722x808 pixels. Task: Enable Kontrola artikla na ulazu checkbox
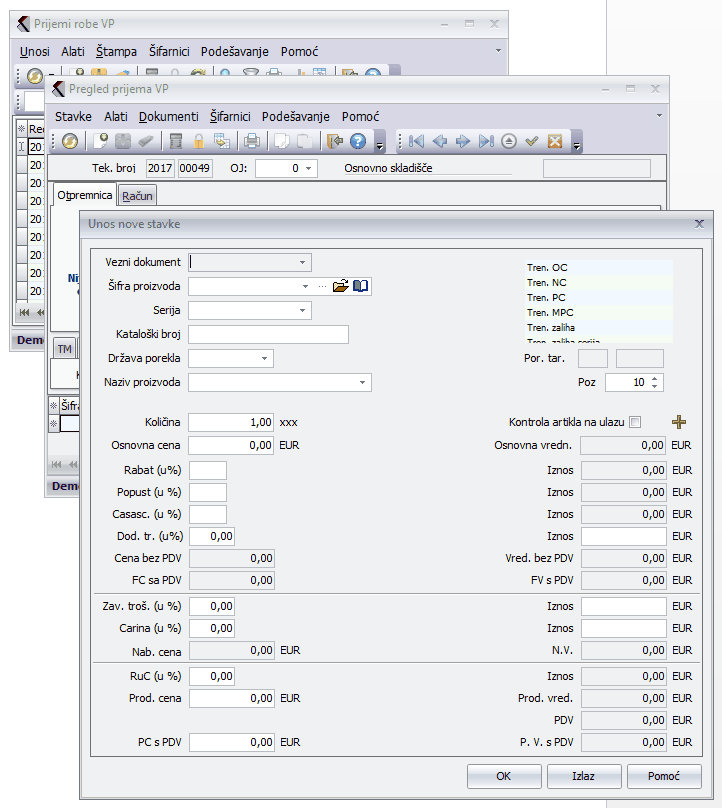point(635,423)
